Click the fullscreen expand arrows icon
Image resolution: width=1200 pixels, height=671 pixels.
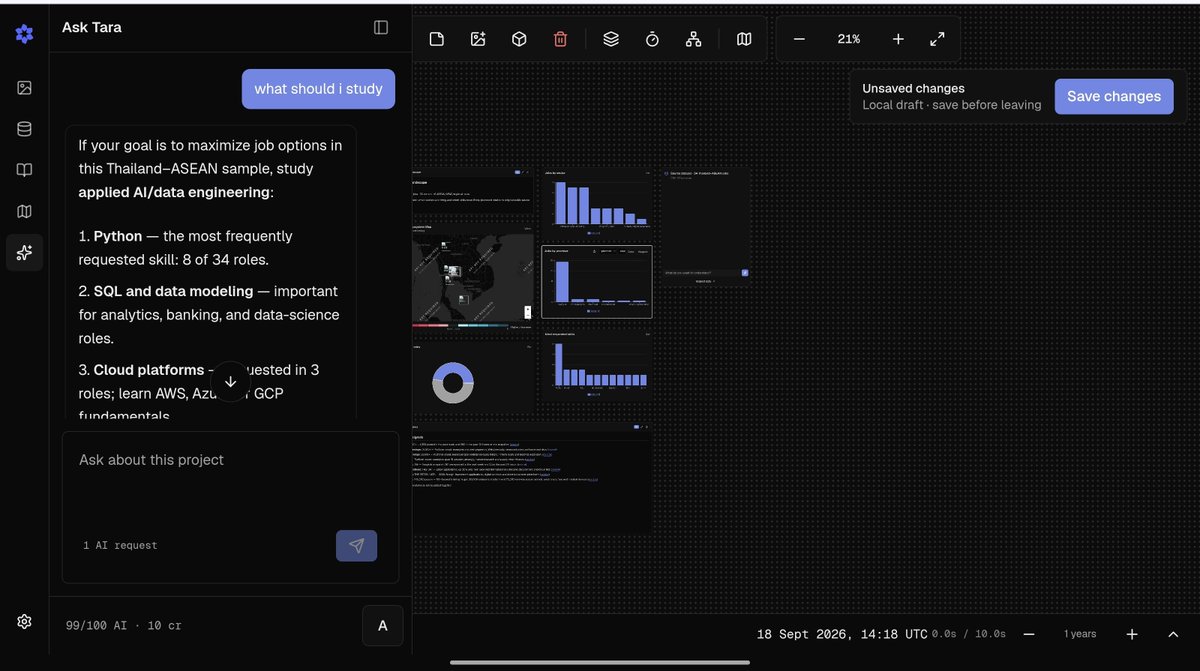click(937, 39)
